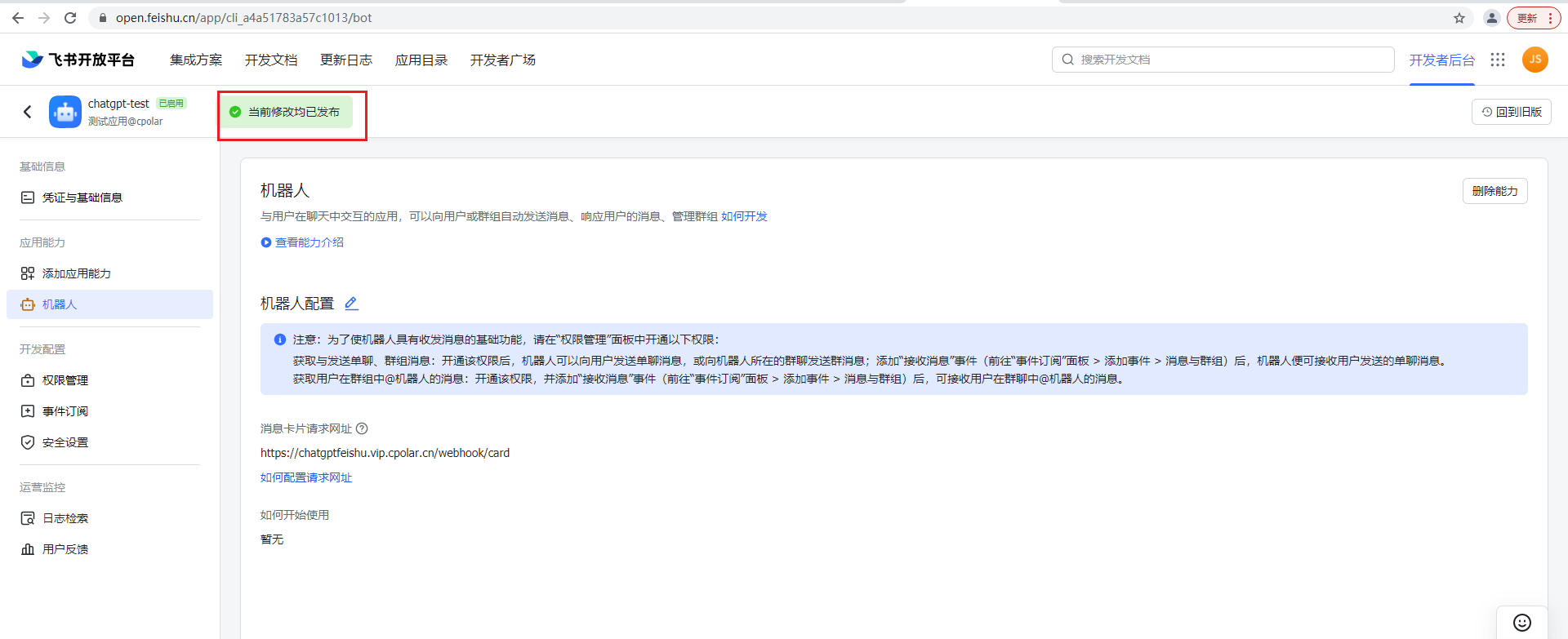The height and width of the screenshot is (639, 1568).
Task: Open the 如何开发 link
Action: 744,216
